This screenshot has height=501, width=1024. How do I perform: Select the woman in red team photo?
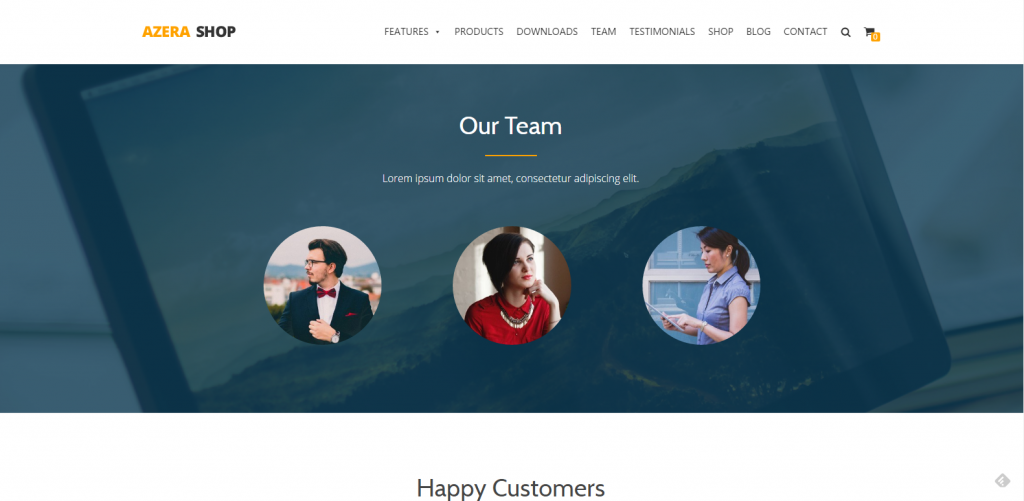(512, 285)
